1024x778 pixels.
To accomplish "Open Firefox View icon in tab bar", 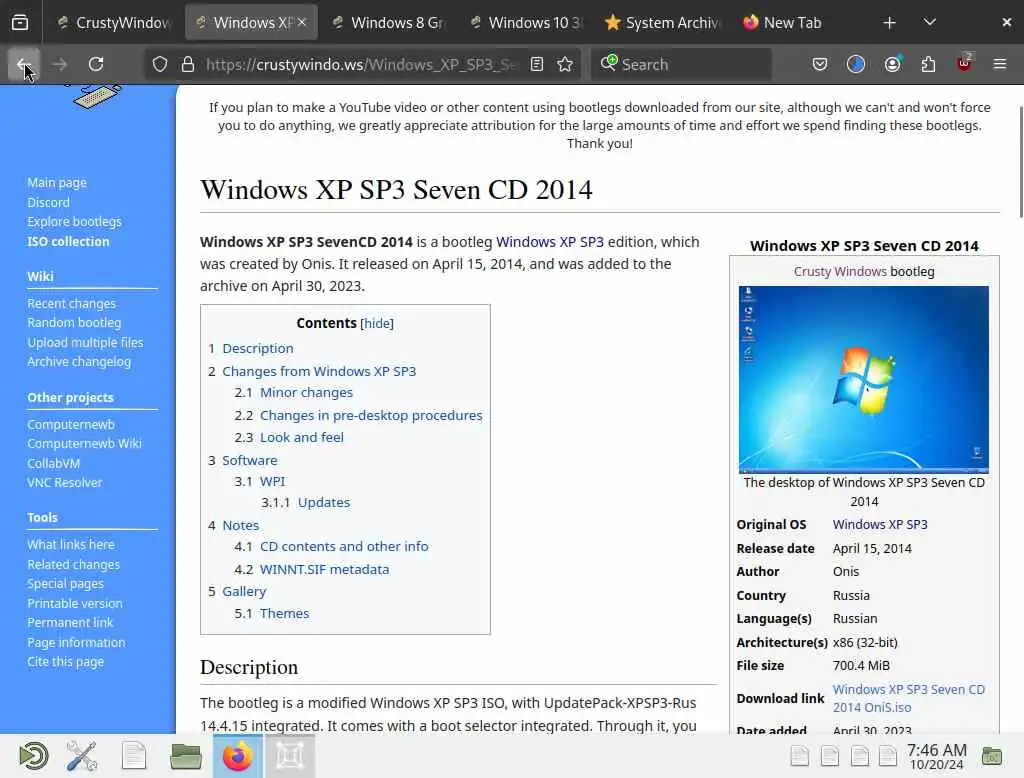I will (20, 23).
